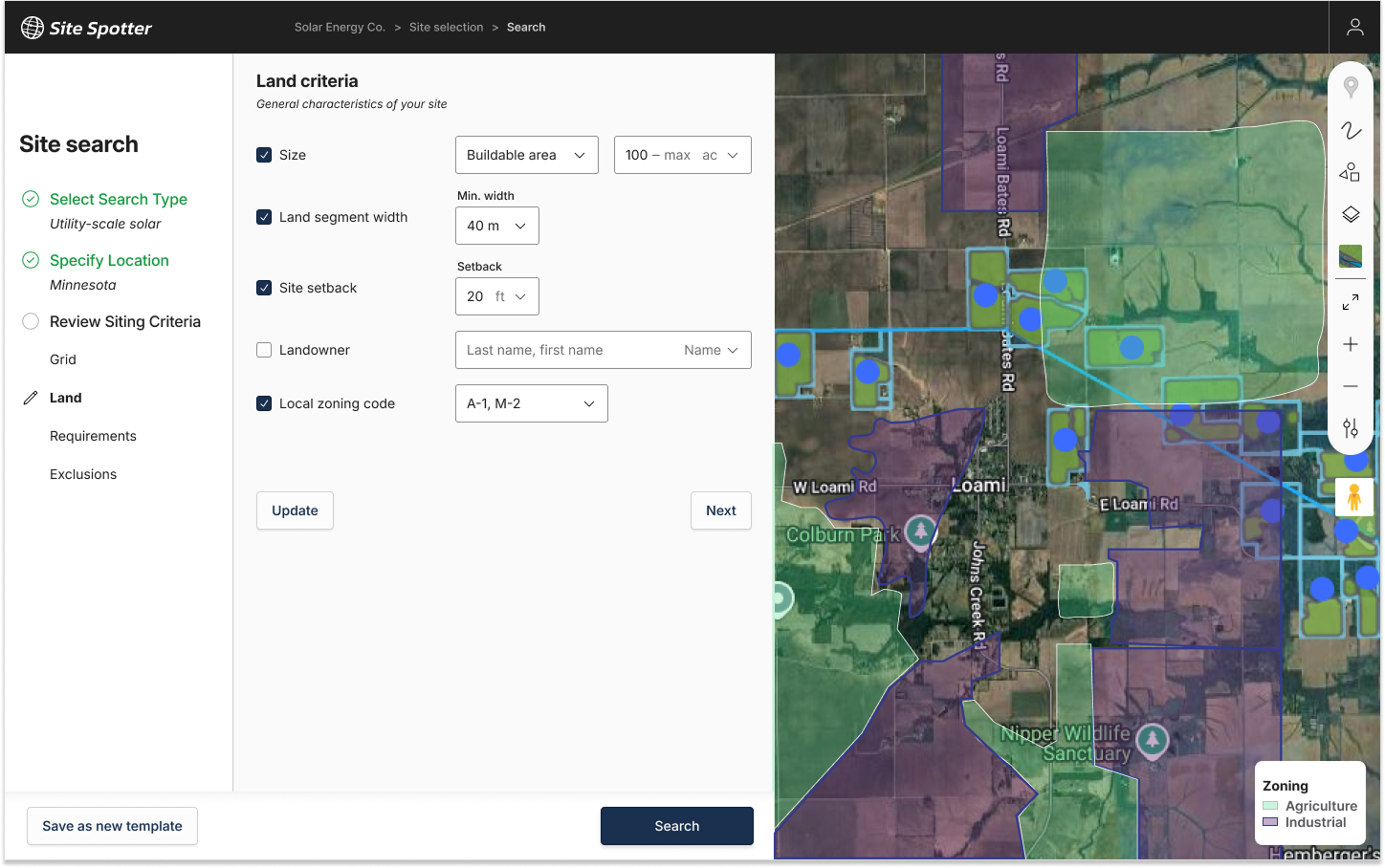Go to Solar Energy Co. breadcrumb
Viewport: 1385px width, 868px height.
coord(340,27)
